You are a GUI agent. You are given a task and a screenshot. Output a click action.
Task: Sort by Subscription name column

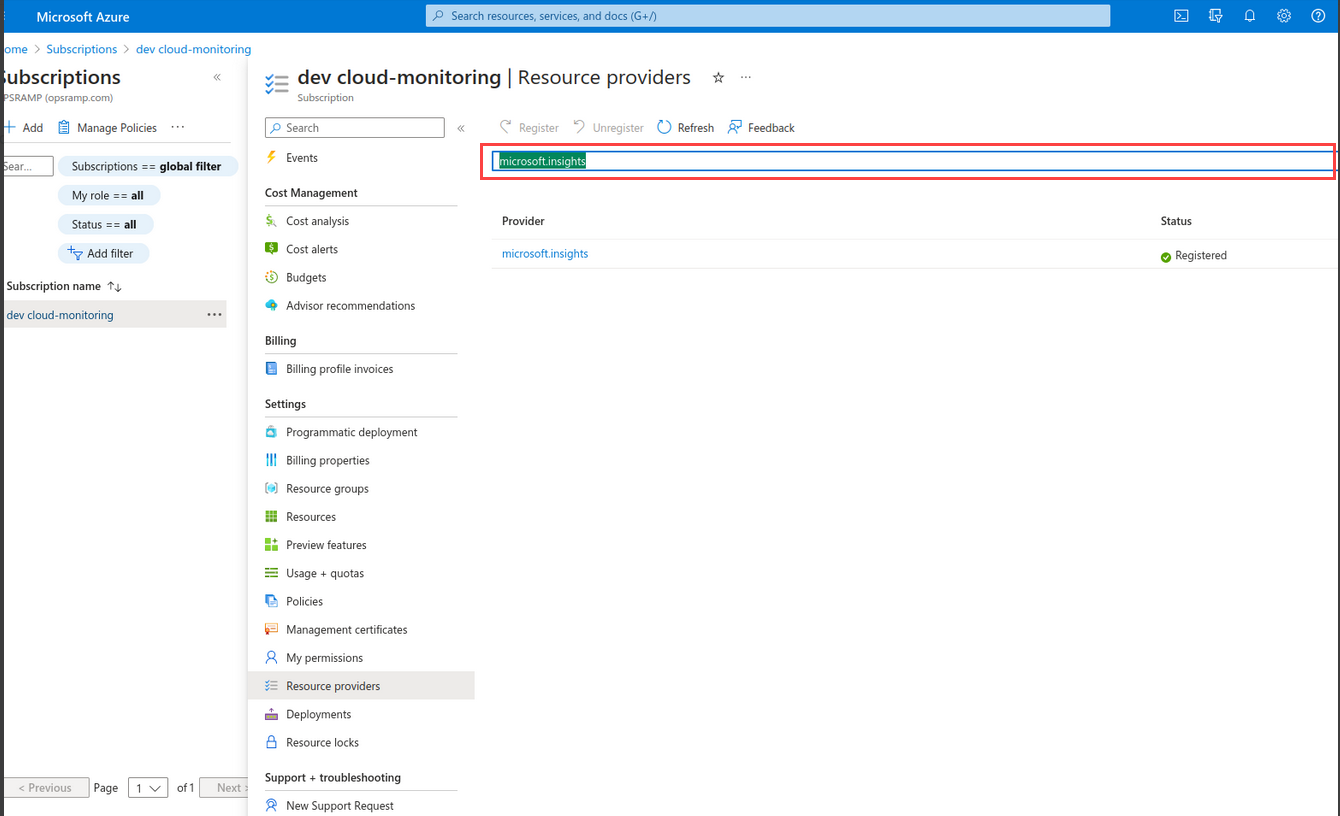click(x=64, y=286)
